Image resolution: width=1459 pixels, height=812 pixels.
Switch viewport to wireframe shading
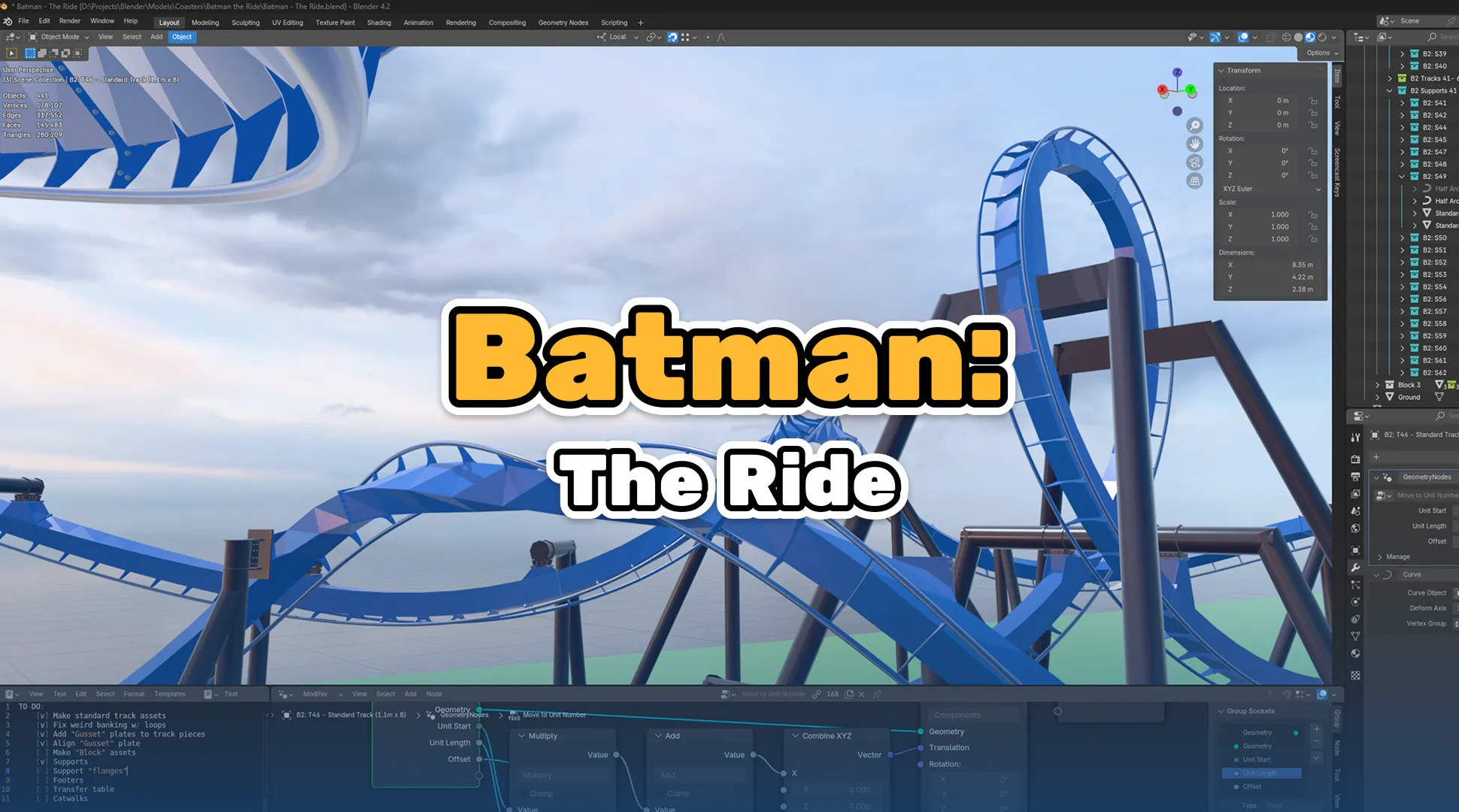pos(1286,37)
